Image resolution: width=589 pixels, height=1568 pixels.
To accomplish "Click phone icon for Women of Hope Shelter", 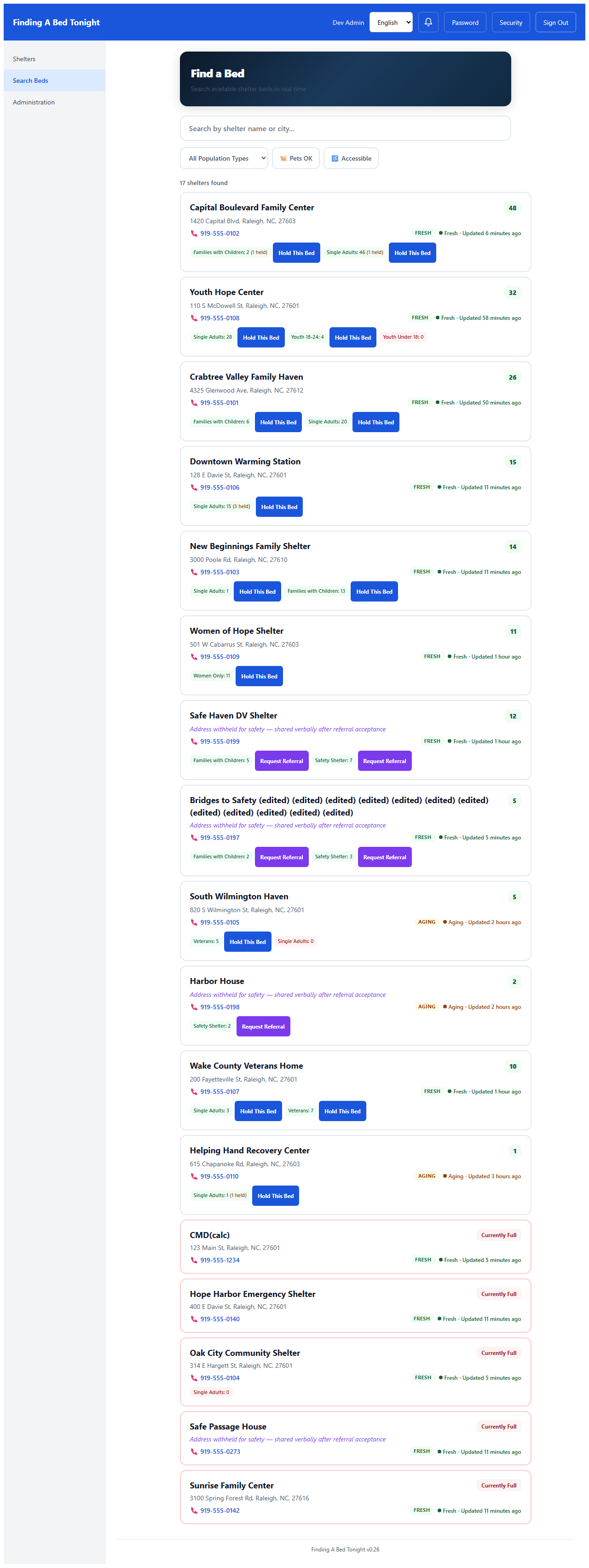I will coord(194,657).
